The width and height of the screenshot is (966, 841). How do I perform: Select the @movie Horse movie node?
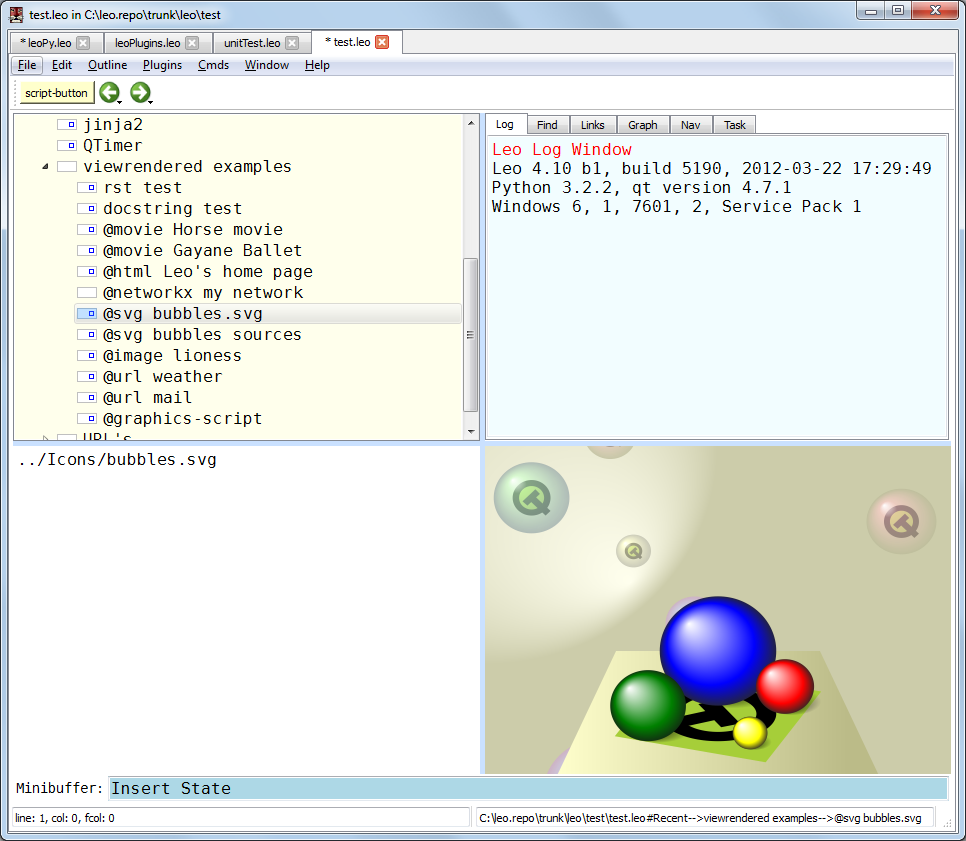(193, 229)
